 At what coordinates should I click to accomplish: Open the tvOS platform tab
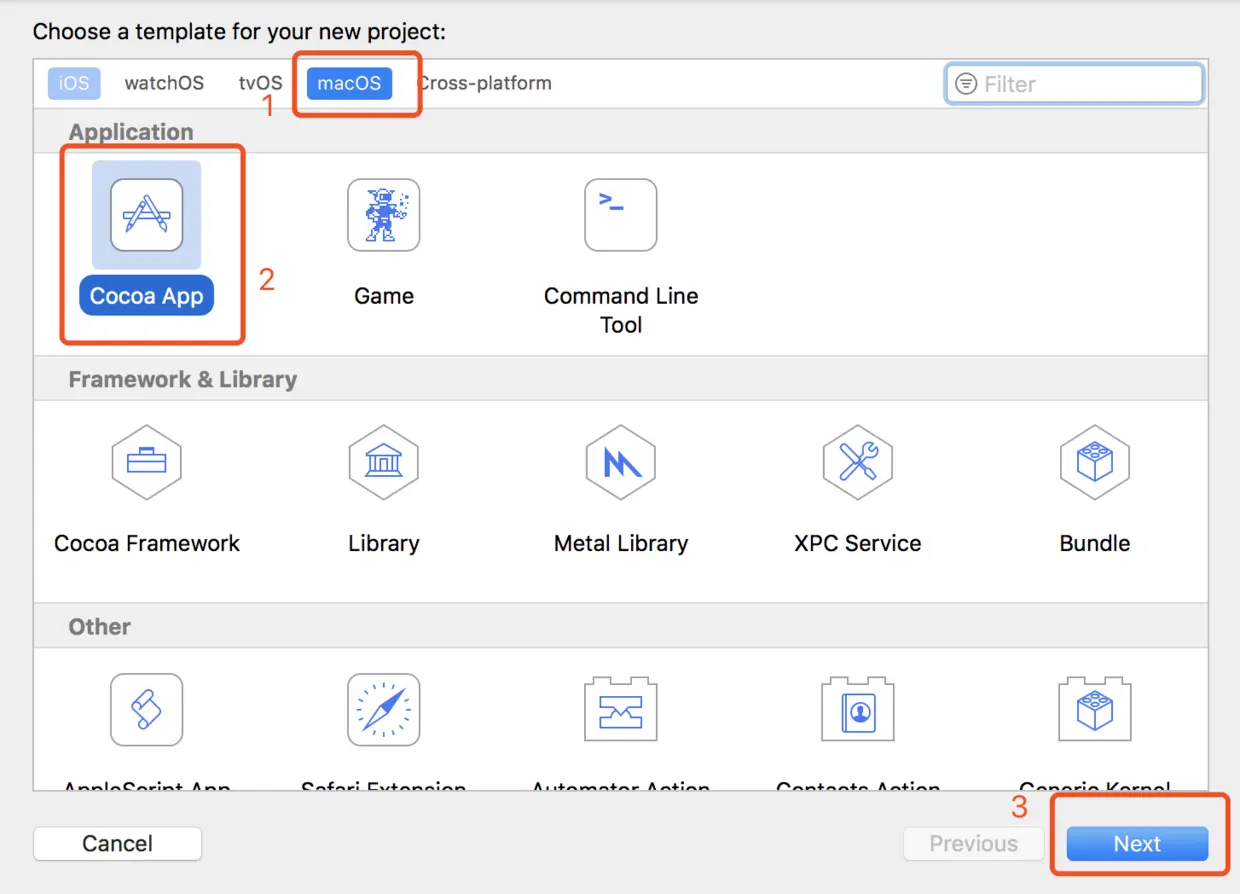point(260,83)
